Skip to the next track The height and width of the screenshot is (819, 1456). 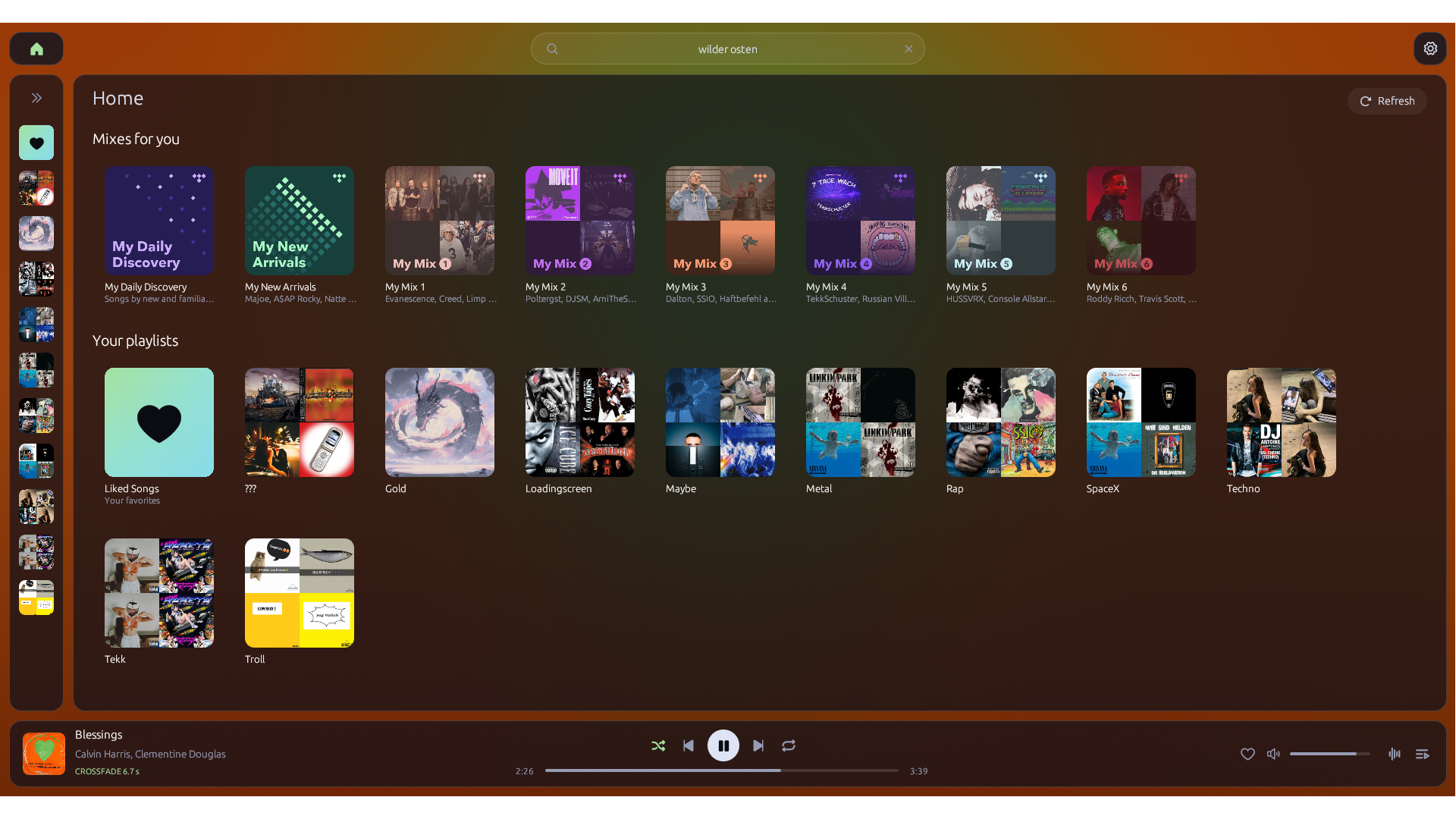(x=758, y=745)
